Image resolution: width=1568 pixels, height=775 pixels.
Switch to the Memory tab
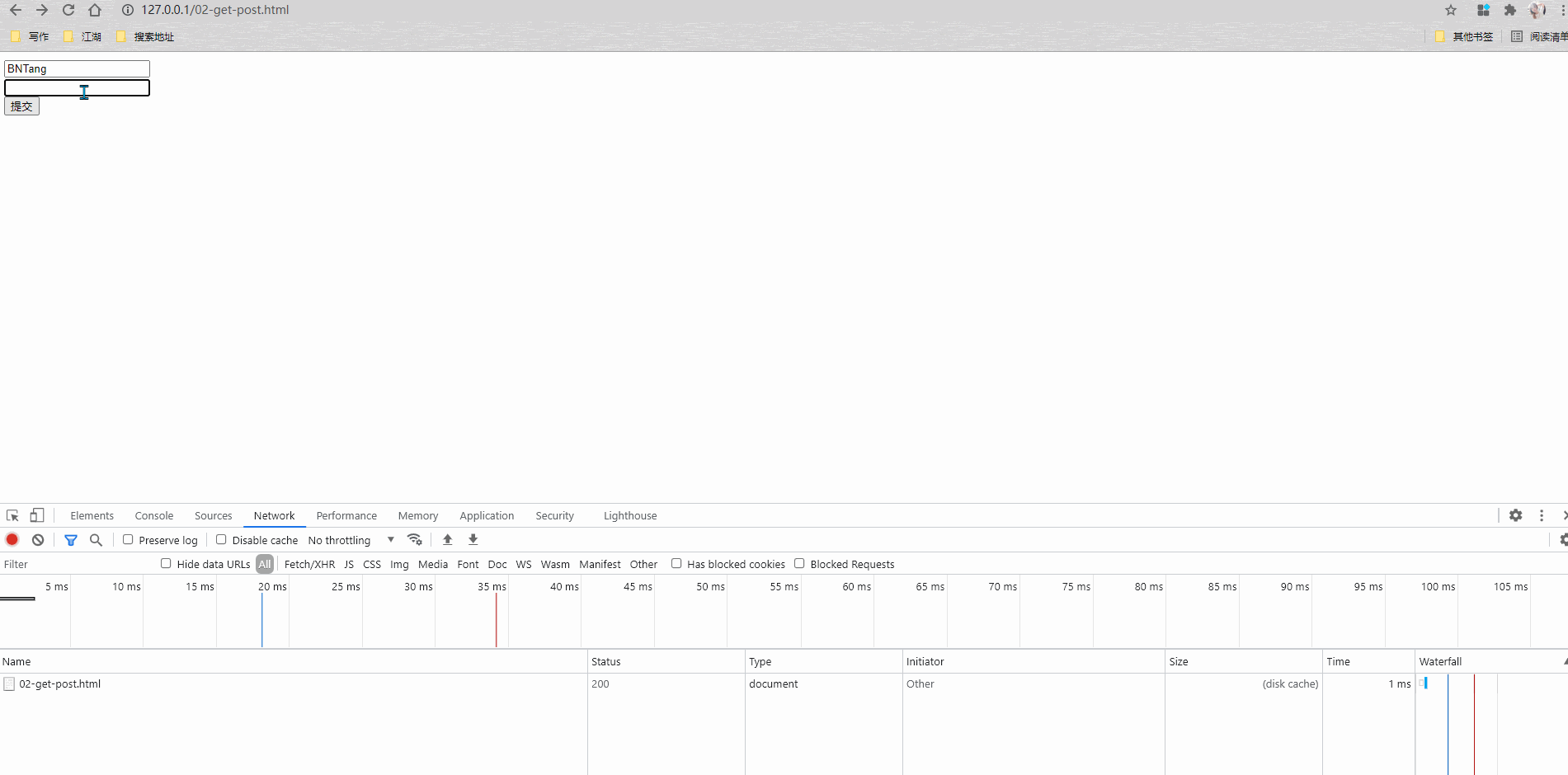click(x=418, y=515)
